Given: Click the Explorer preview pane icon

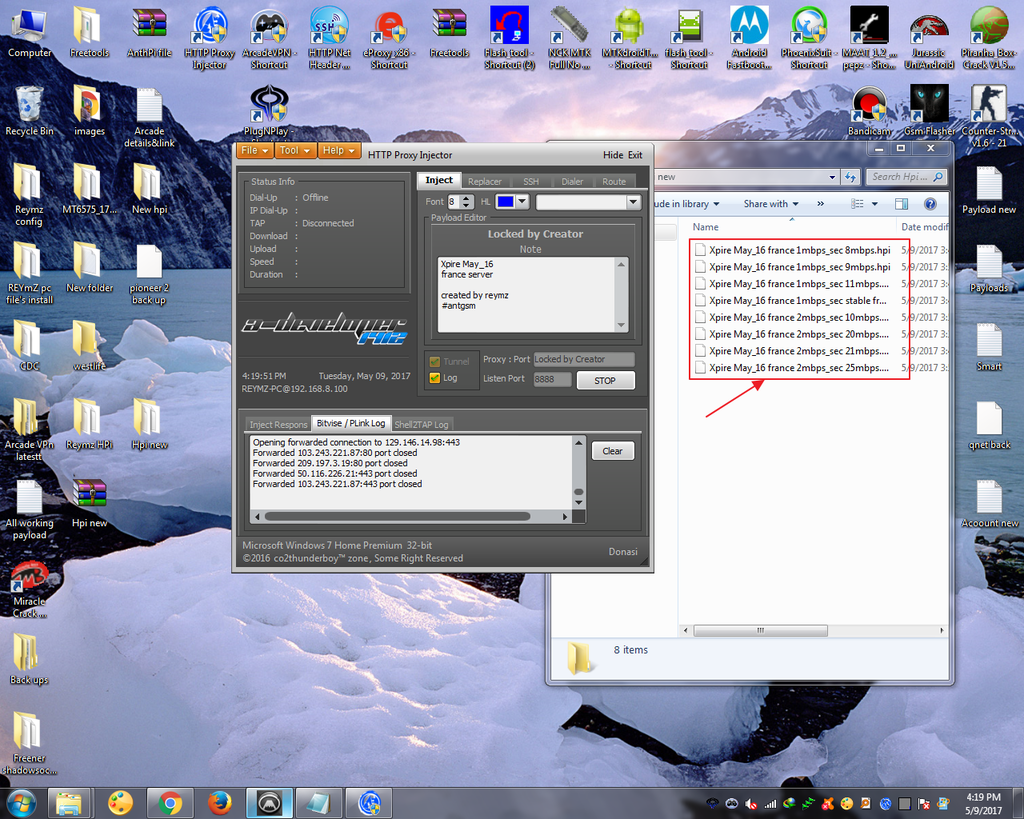Looking at the screenshot, I should click(902, 204).
